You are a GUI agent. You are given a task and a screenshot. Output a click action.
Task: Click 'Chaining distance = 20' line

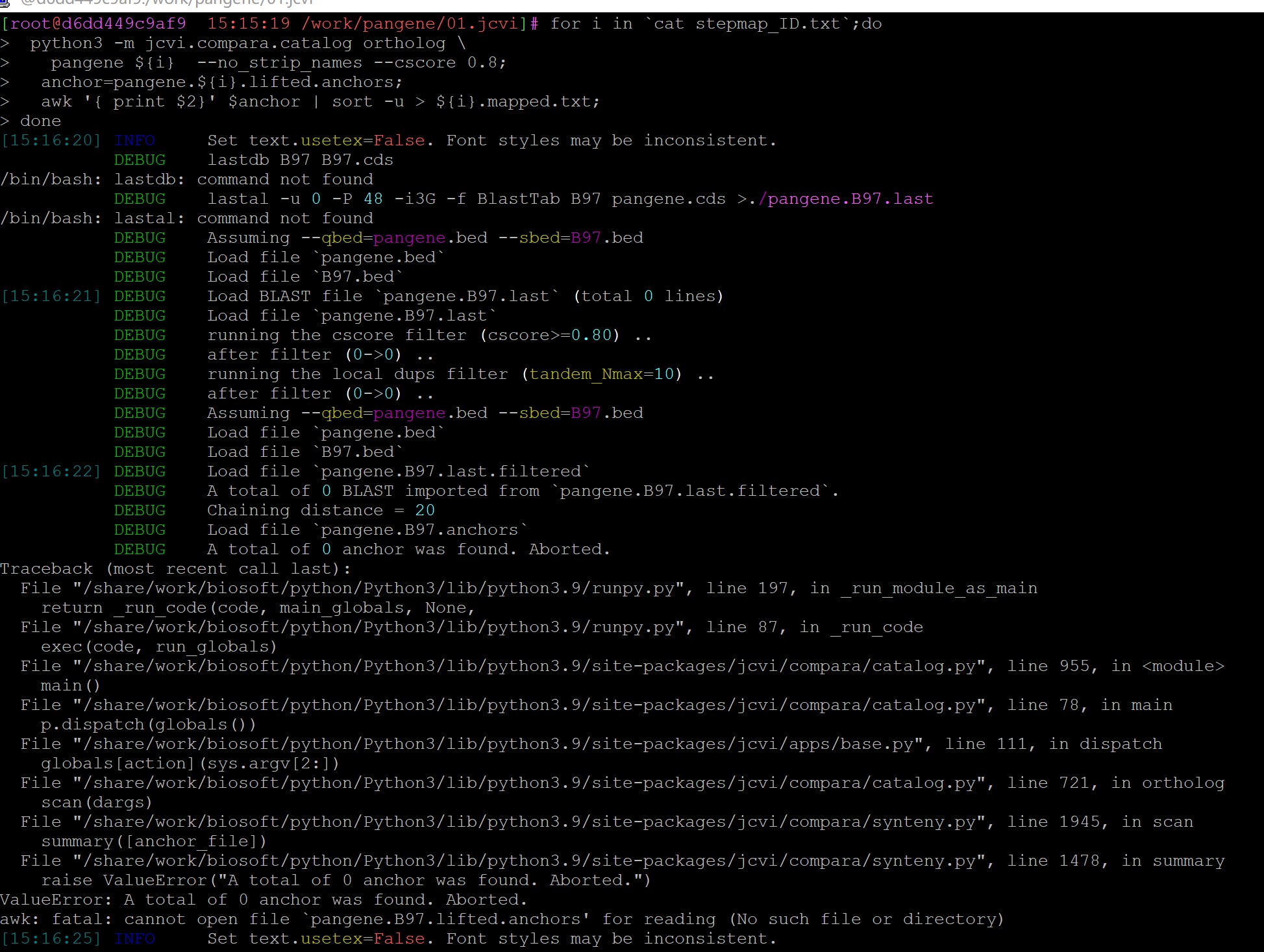pyautogui.click(x=321, y=511)
